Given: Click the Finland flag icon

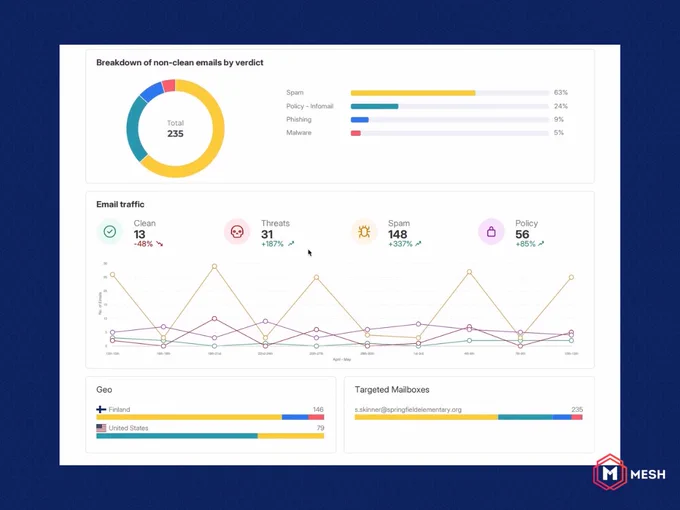Looking at the screenshot, I should pyautogui.click(x=101, y=409).
